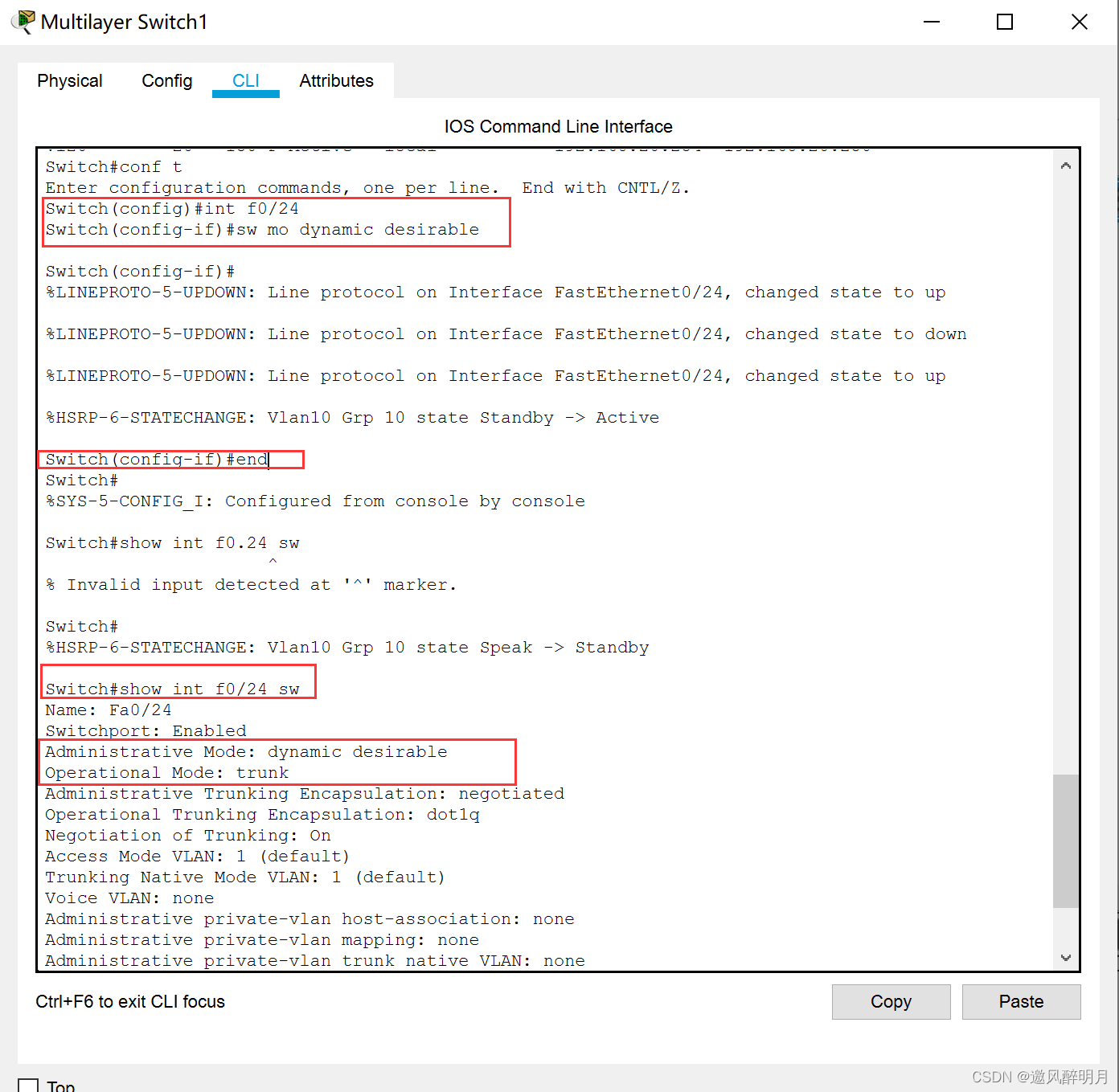Click 'Administrative Mode: dynamic desirable' line
This screenshot has width=1119, height=1092.
point(246,751)
